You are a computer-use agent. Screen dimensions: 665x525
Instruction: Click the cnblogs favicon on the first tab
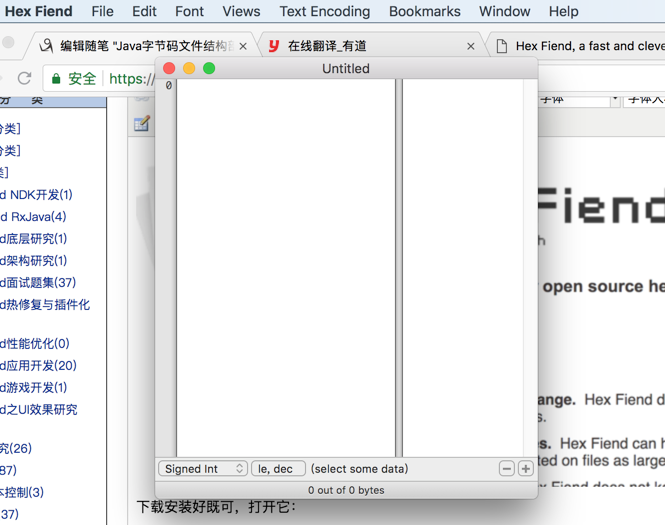click(46, 45)
